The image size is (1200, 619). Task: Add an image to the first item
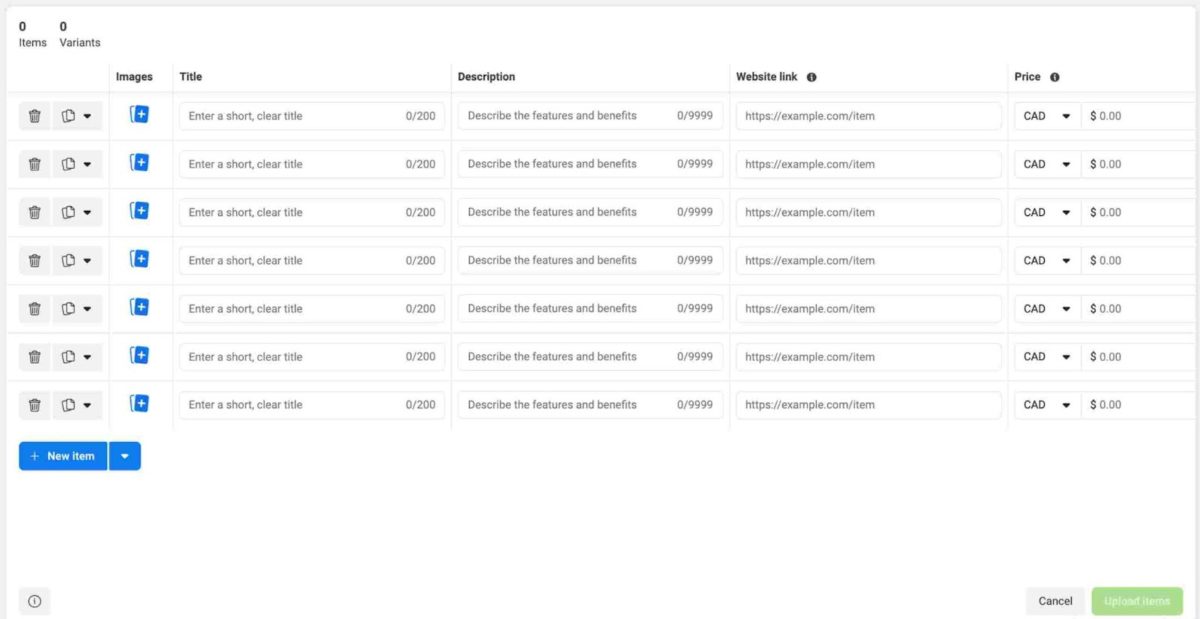pos(140,115)
